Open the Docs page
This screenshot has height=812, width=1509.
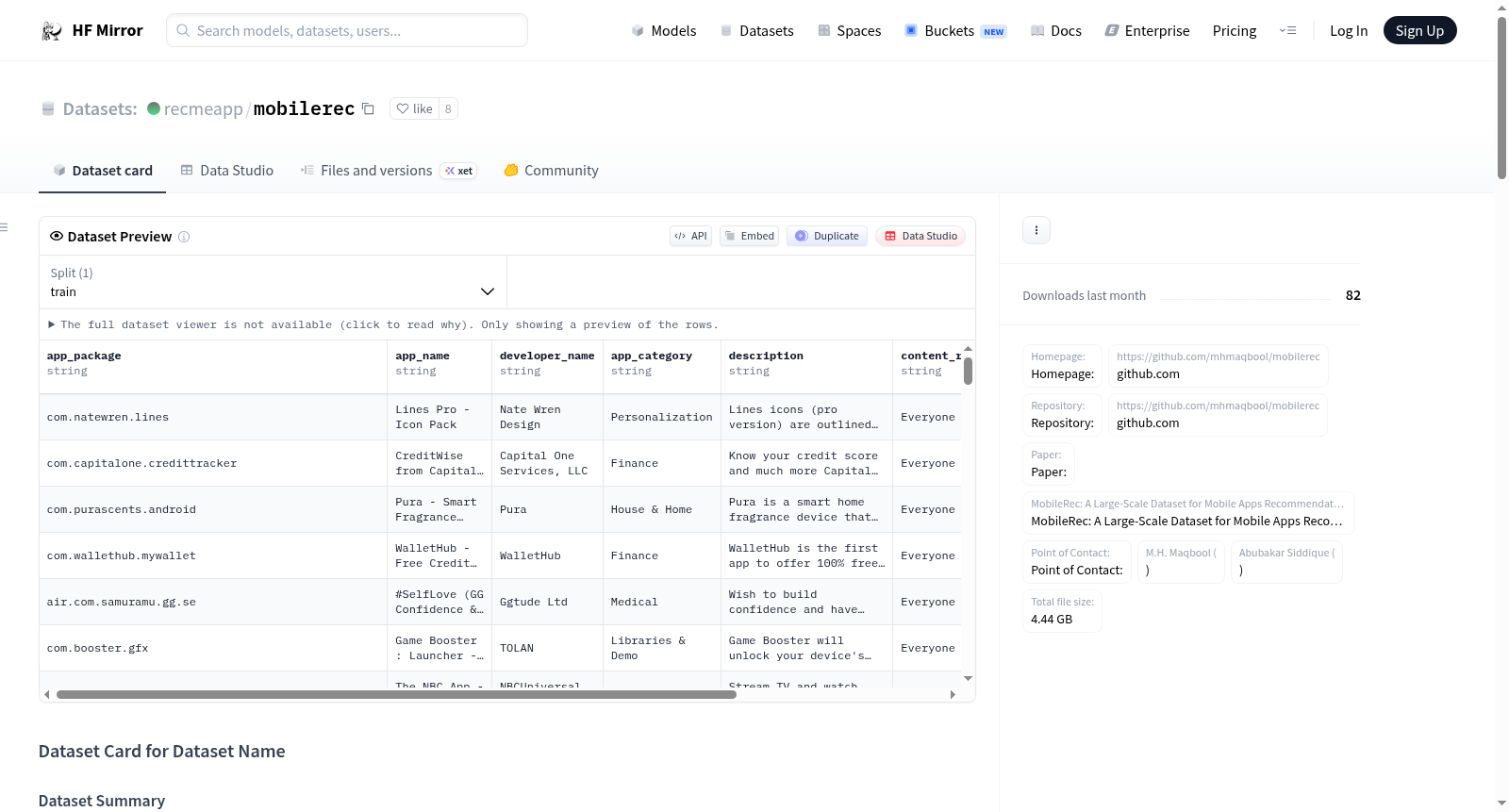[1056, 31]
